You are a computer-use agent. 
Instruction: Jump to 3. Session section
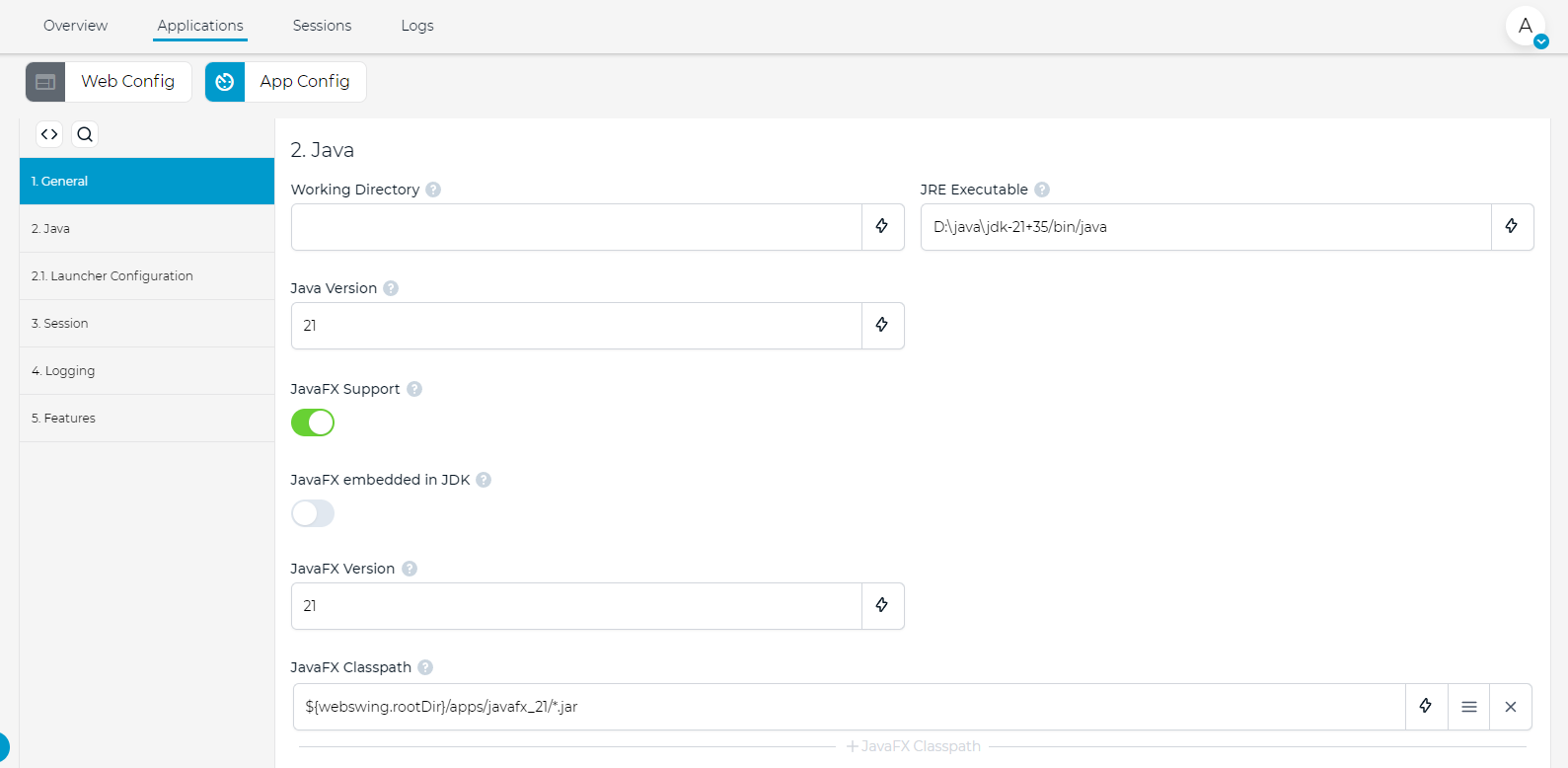147,324
